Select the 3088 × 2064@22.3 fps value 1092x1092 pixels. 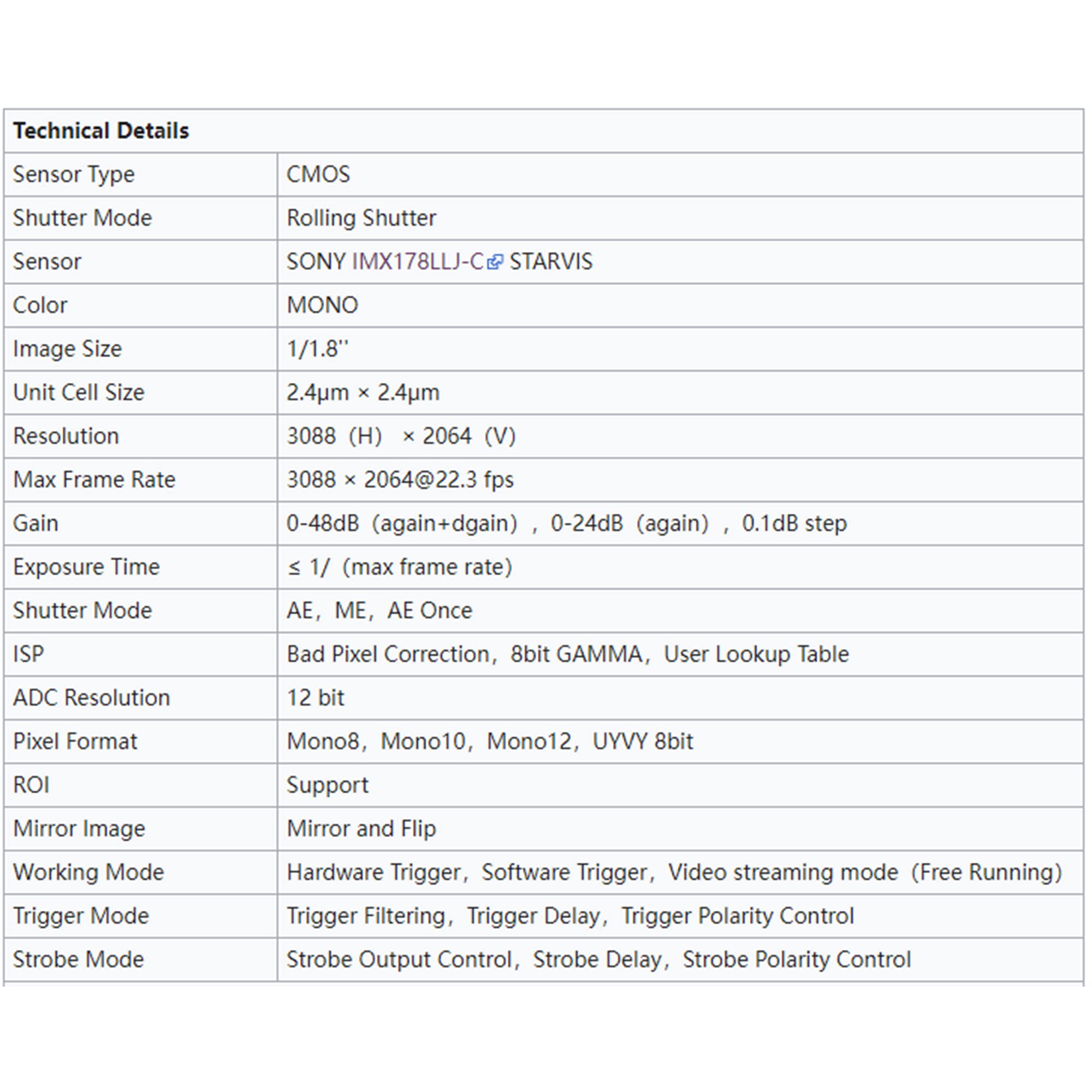tap(400, 480)
